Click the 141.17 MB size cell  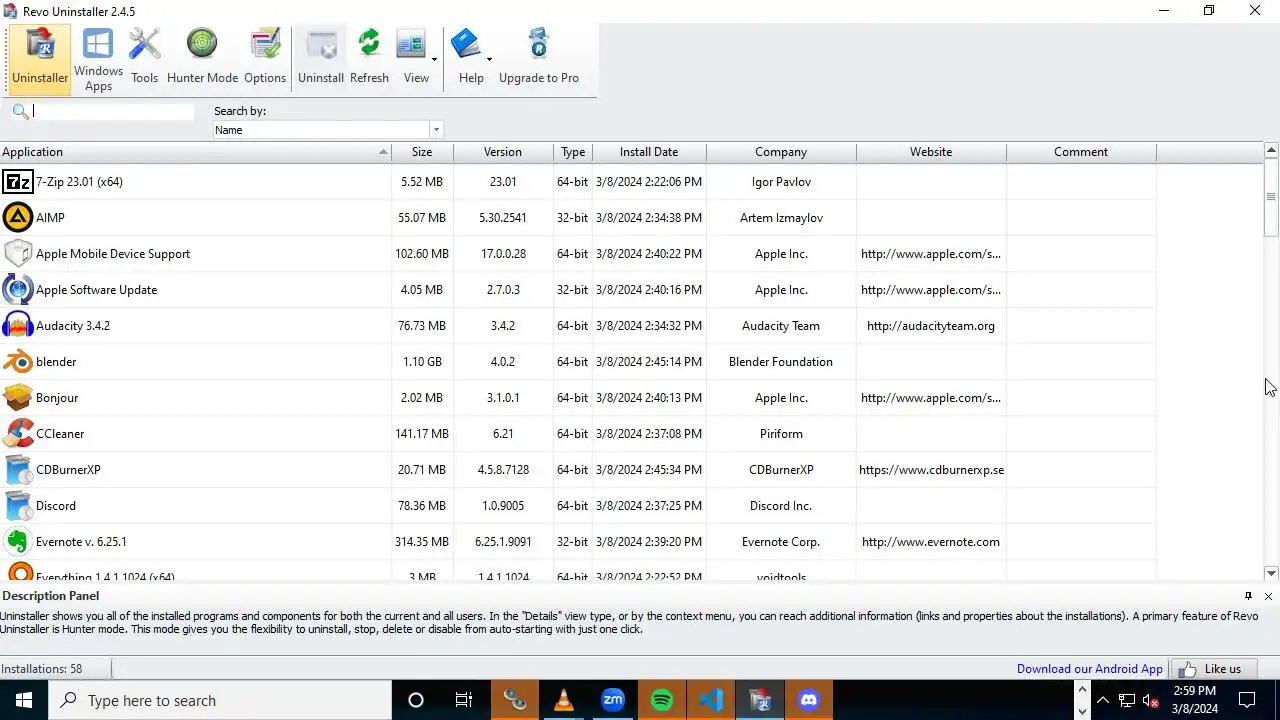[422, 434]
